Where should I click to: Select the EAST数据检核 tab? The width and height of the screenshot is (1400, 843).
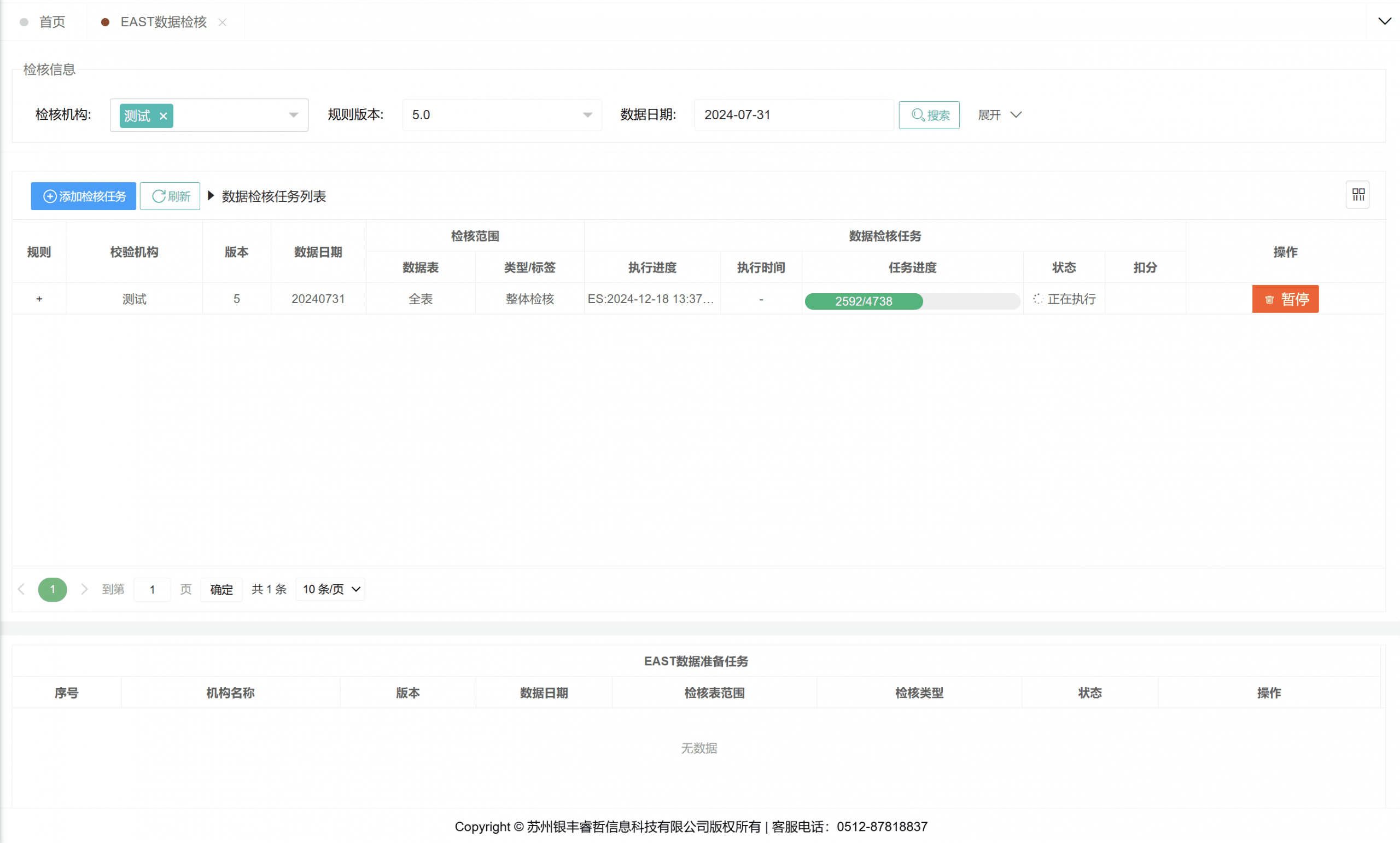coord(163,22)
